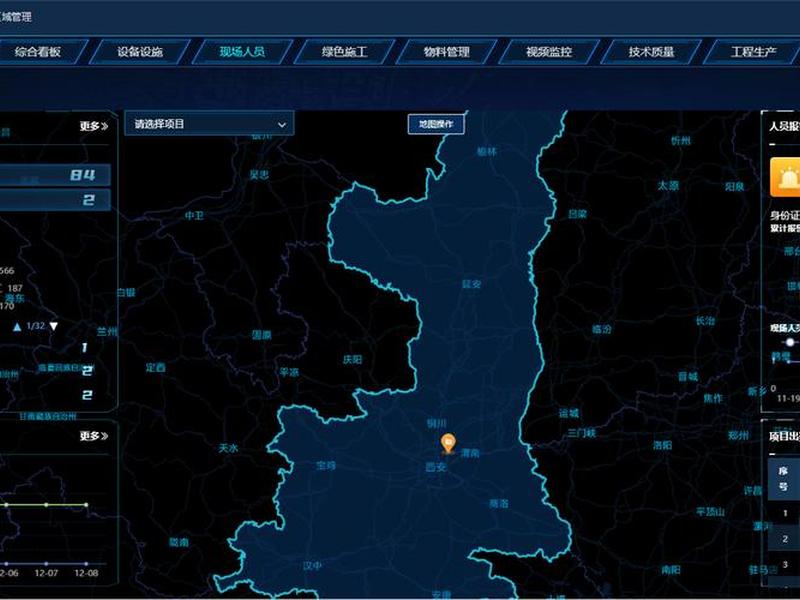This screenshot has width=800, height=600.
Task: Click the 商洛 city label on map
Action: pos(498,504)
